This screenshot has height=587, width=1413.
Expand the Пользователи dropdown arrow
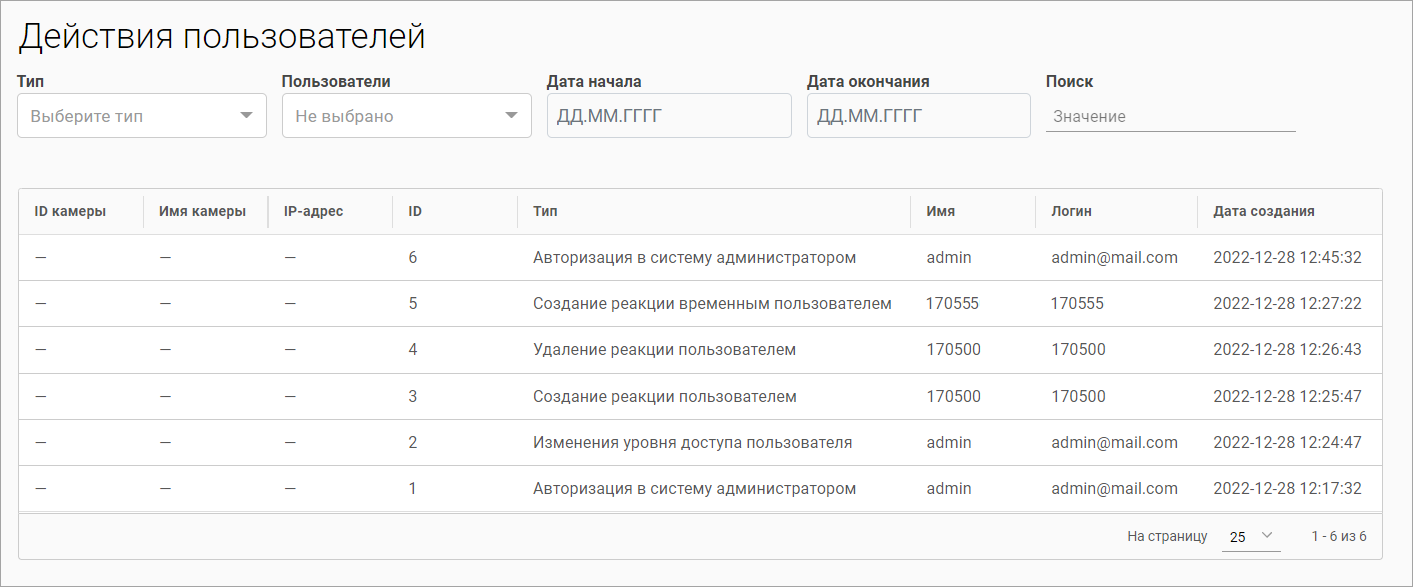point(511,116)
